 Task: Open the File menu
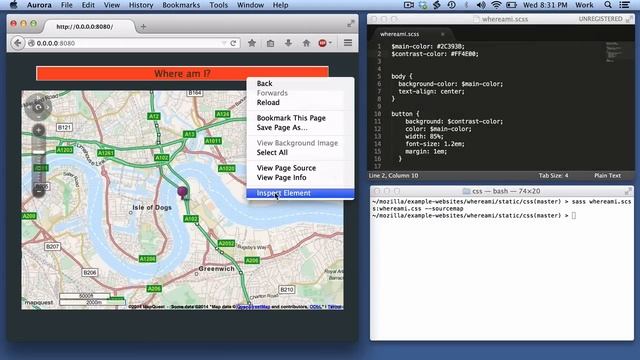tap(67, 5)
